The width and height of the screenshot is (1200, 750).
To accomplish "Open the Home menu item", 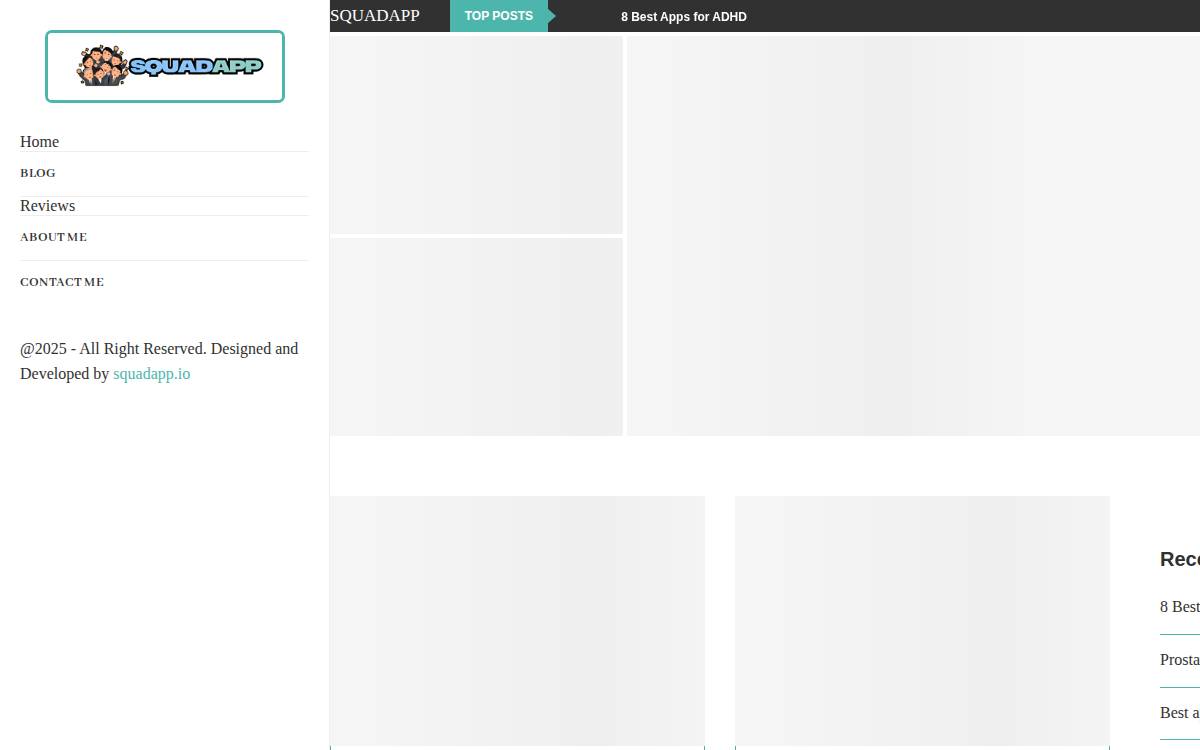I will tap(39, 142).
